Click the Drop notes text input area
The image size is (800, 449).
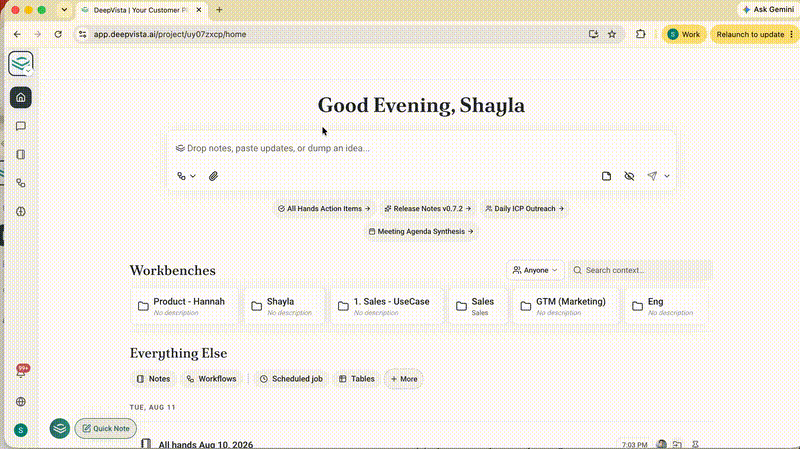point(421,148)
